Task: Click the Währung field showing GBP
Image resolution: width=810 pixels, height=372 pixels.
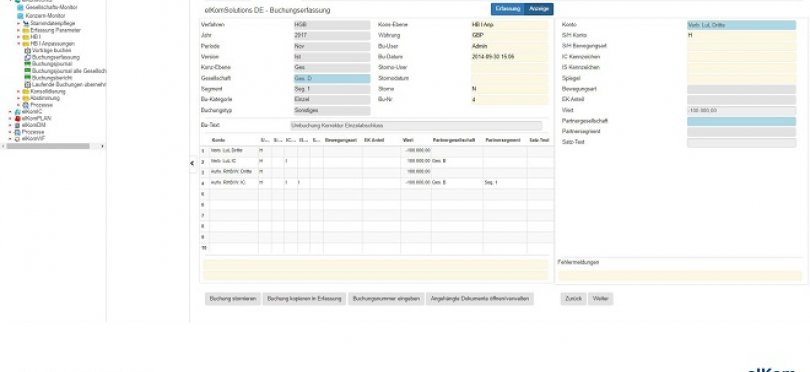Action: click(509, 36)
